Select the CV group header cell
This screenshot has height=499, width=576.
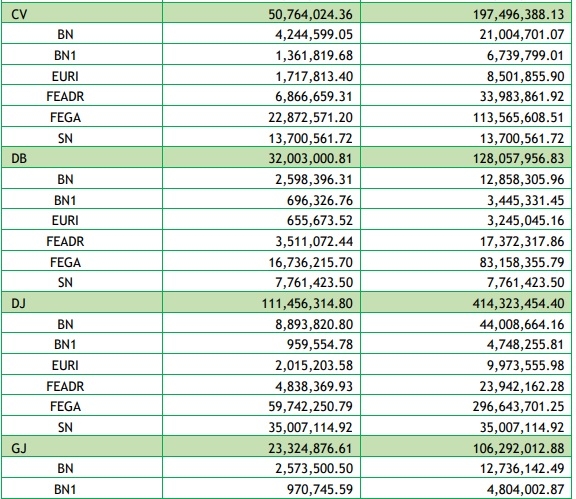(82, 14)
